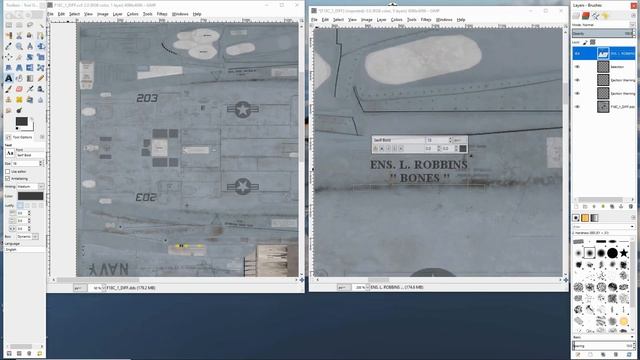Viewport: 640px width, 360px height.
Task: Select the Rectangle Select tool
Action: coord(9,25)
